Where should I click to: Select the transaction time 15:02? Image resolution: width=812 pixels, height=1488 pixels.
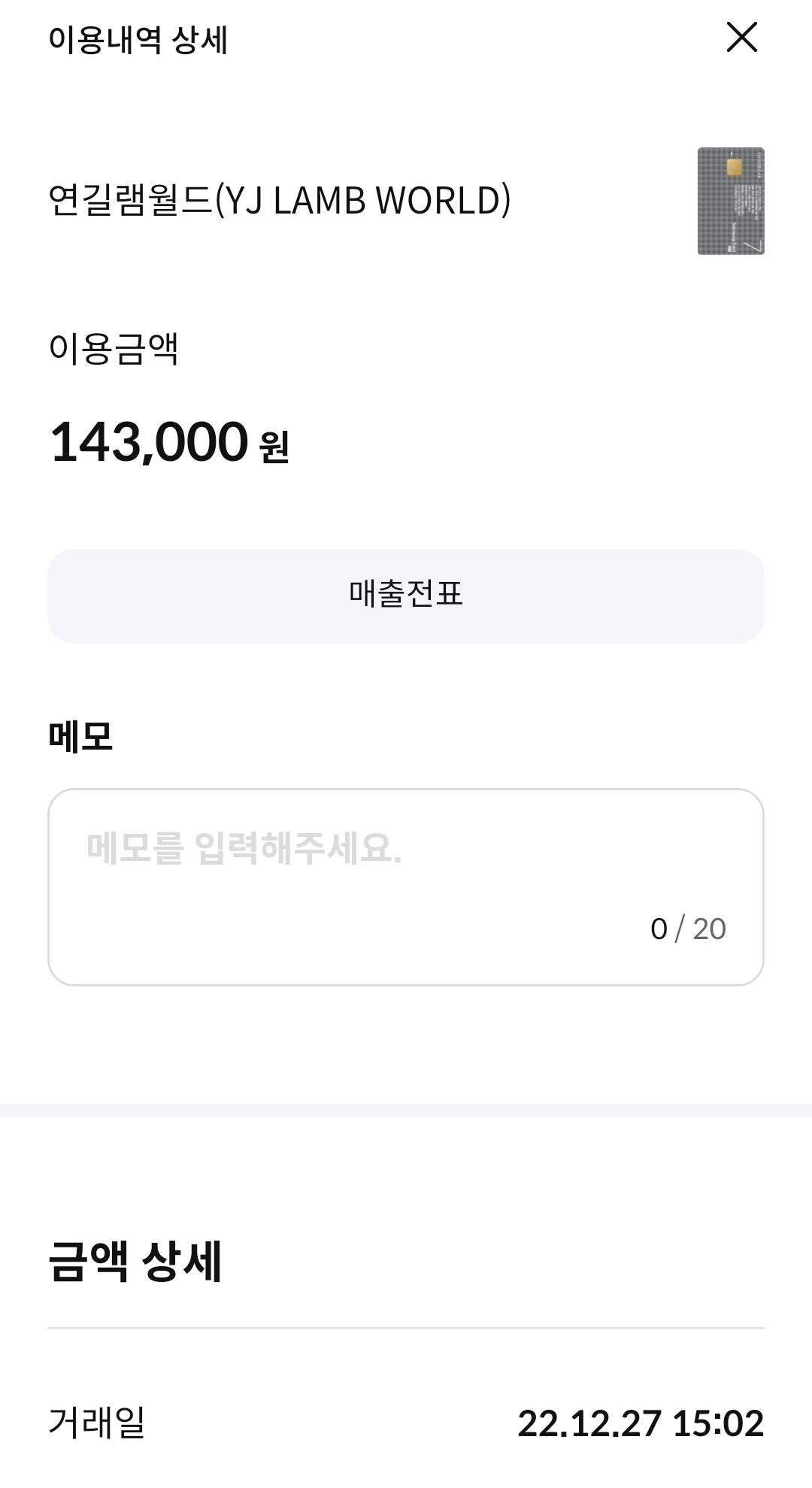tap(718, 1423)
